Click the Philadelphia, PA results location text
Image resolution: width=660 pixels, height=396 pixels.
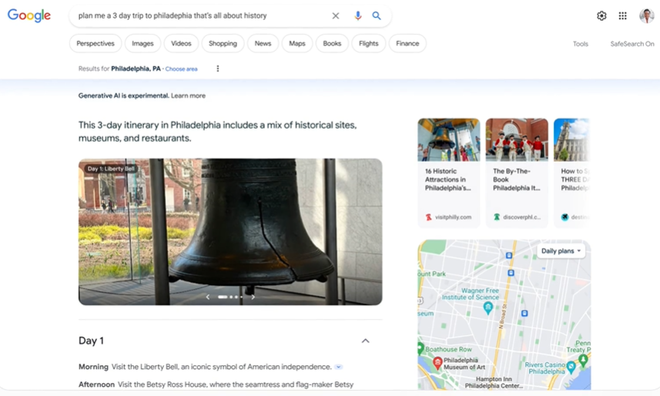pos(136,69)
